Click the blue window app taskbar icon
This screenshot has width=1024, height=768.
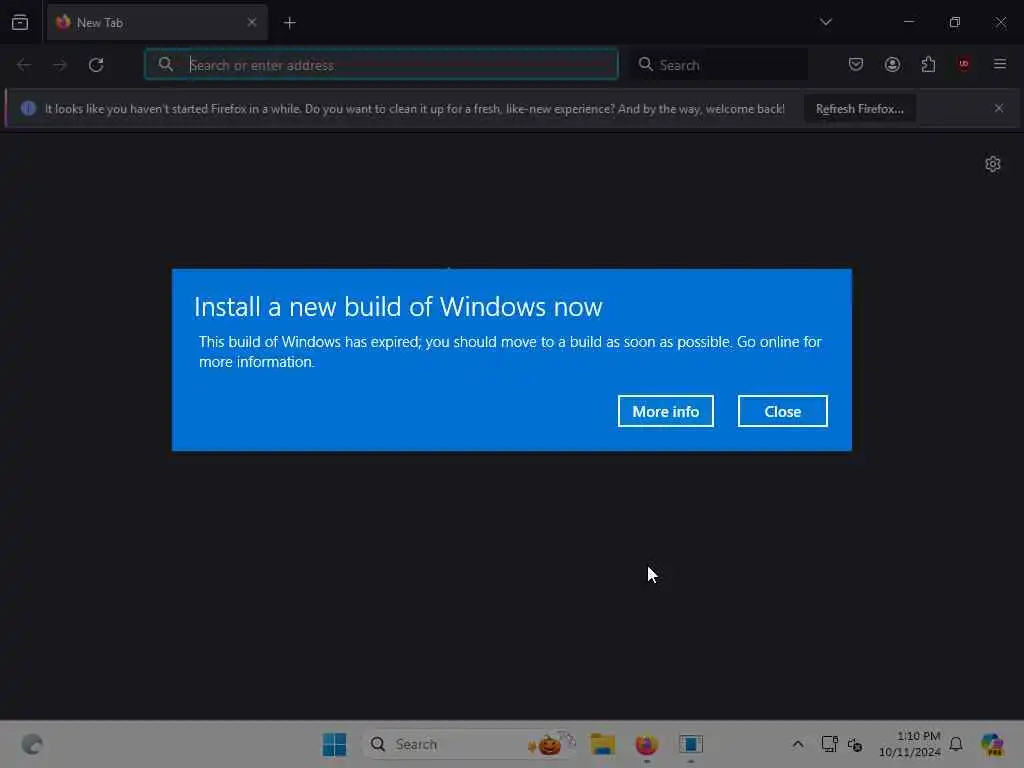[690, 744]
